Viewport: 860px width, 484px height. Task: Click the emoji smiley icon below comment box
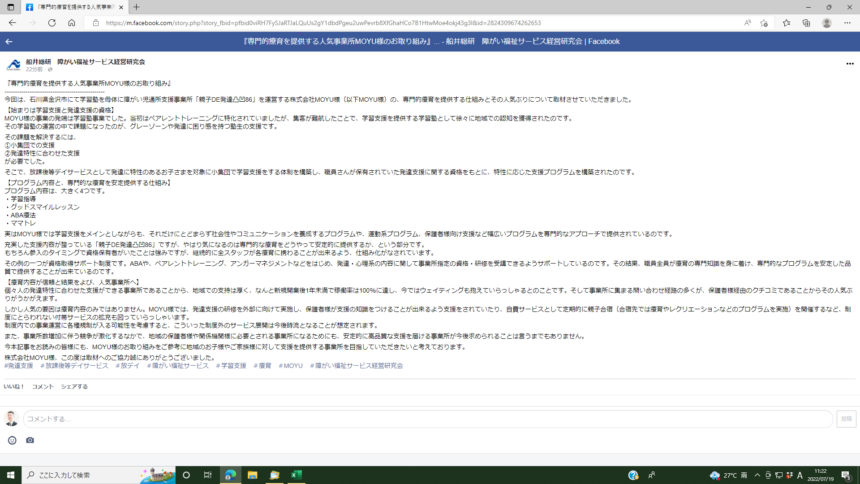[x=12, y=440]
